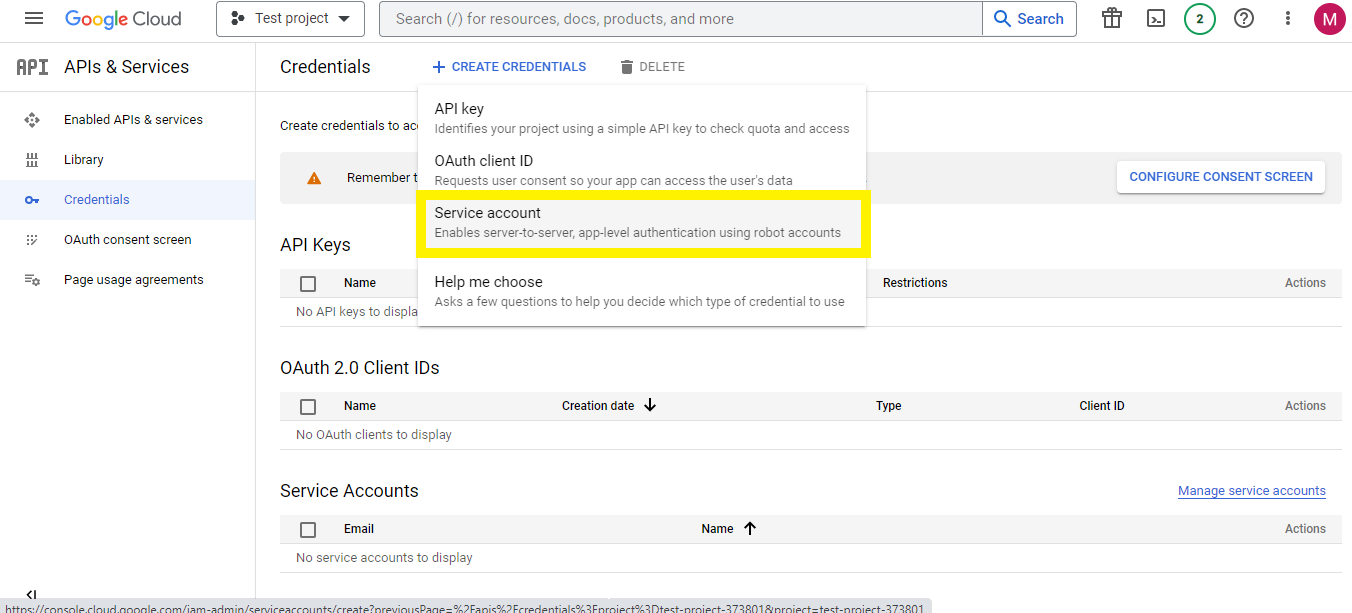Viewport: 1352px width, 613px height.
Task: Open the more options three-dot menu
Action: (1288, 18)
